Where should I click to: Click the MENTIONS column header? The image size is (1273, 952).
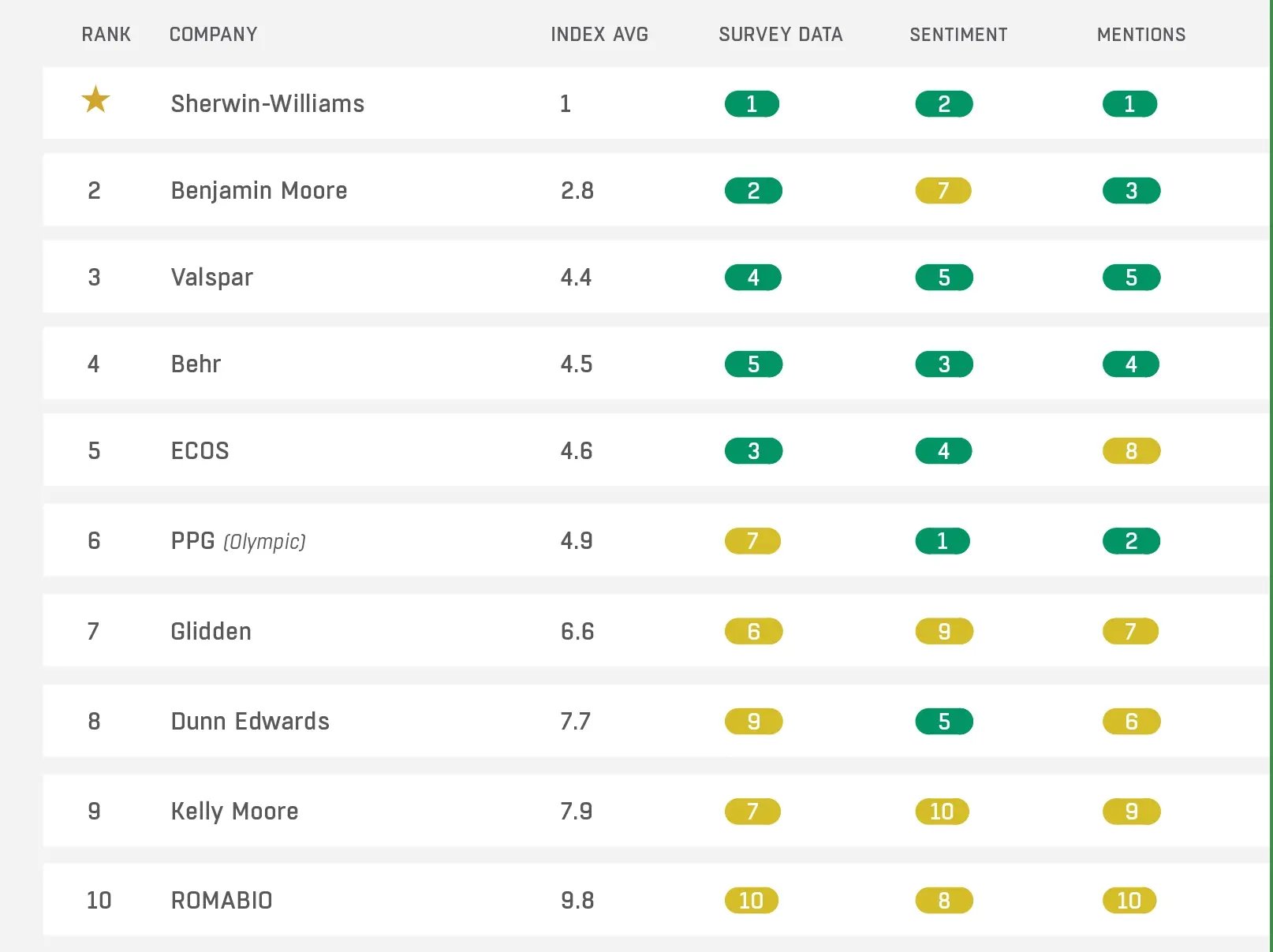[x=1141, y=35]
